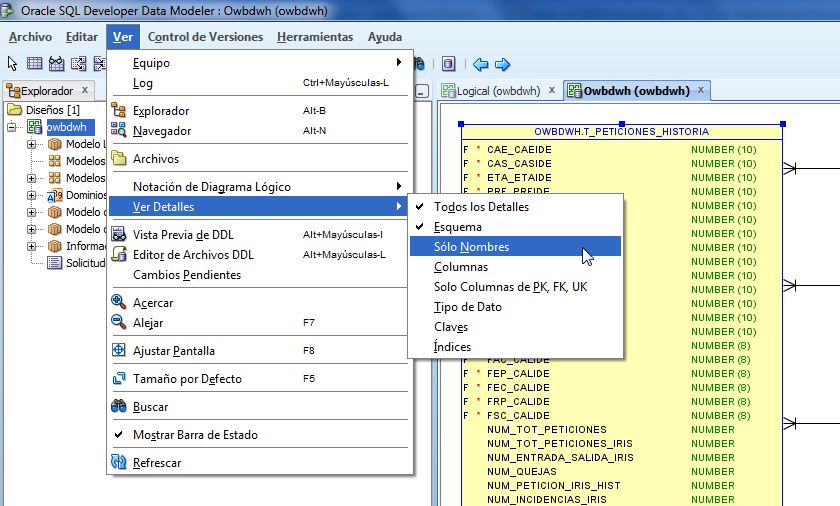Click the Ajustar Pantalla fit icon
The height and width of the screenshot is (506, 840).
(118, 350)
